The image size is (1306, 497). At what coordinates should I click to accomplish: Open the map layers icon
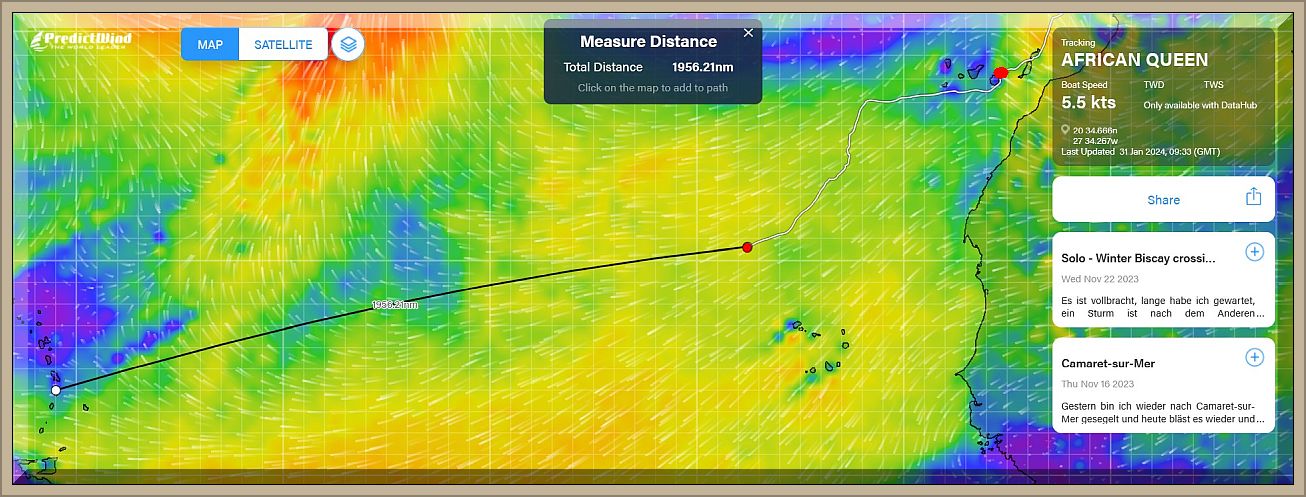[347, 44]
